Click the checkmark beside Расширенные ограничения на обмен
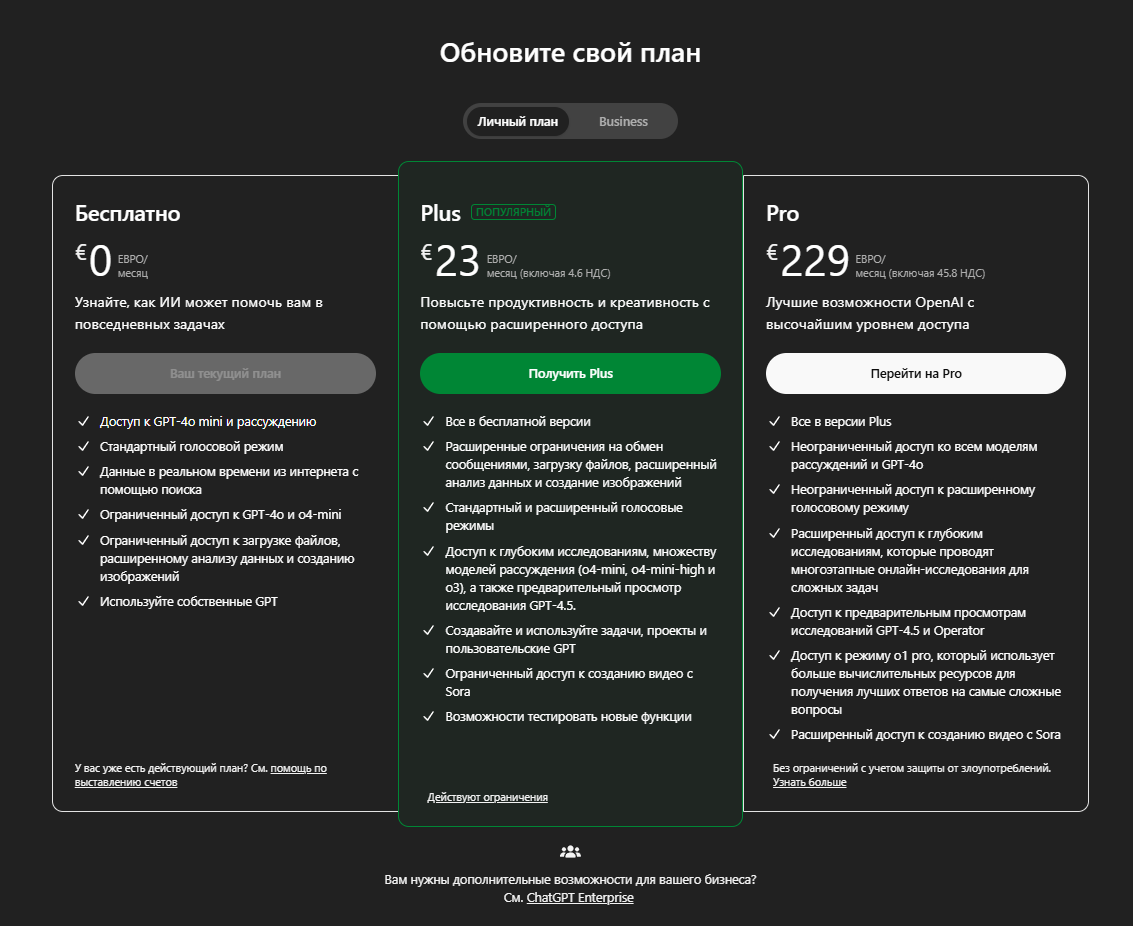The height and width of the screenshot is (926, 1133). [x=429, y=446]
